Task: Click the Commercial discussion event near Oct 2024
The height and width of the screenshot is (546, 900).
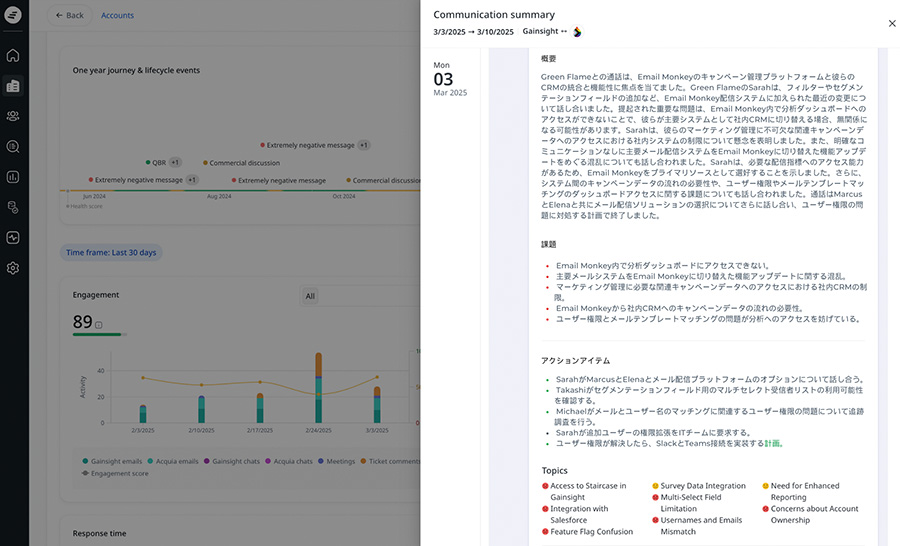Action: click(x=383, y=180)
